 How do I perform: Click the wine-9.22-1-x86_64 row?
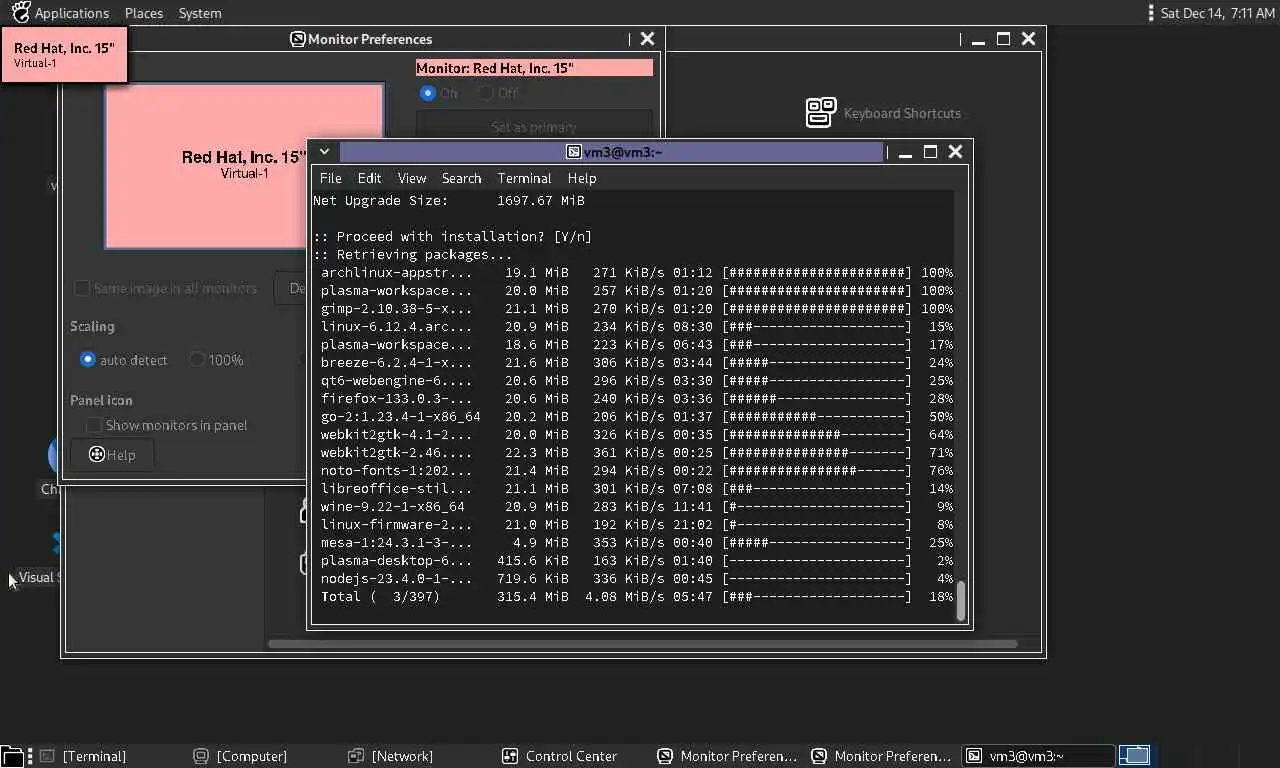[636, 506]
